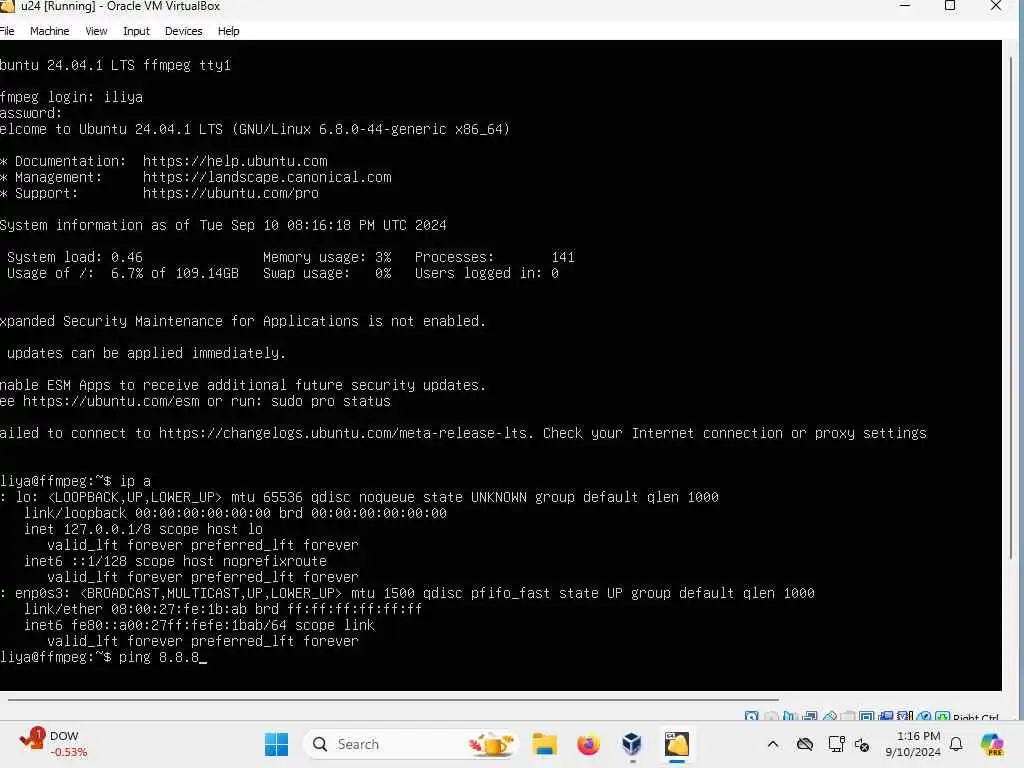Click the shared folders status icon
The height and width of the screenshot is (768, 1024).
pyautogui.click(x=848, y=716)
